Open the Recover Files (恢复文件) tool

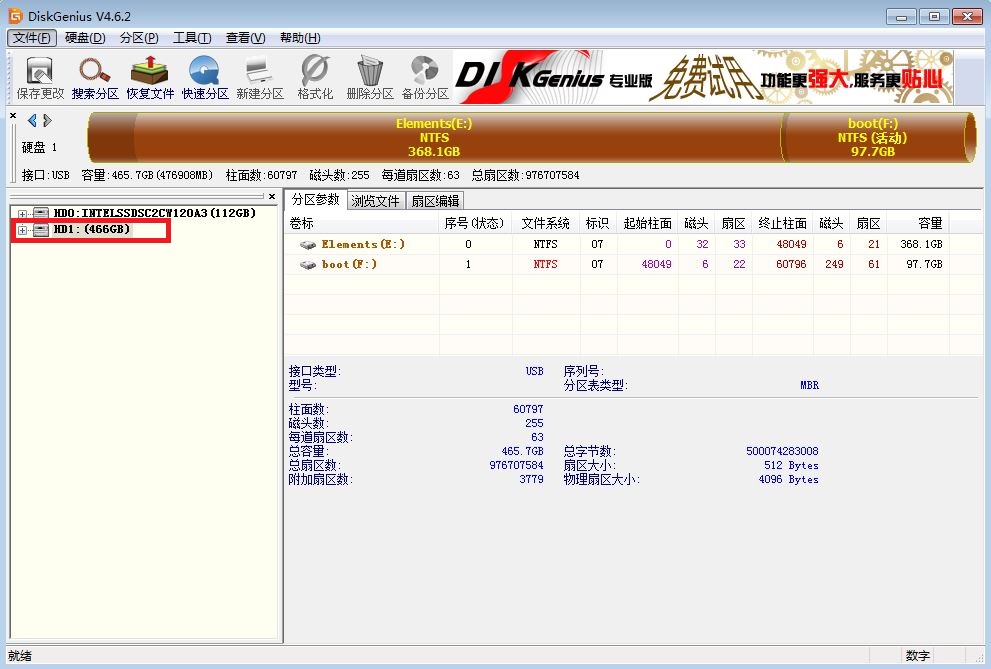pyautogui.click(x=150, y=78)
